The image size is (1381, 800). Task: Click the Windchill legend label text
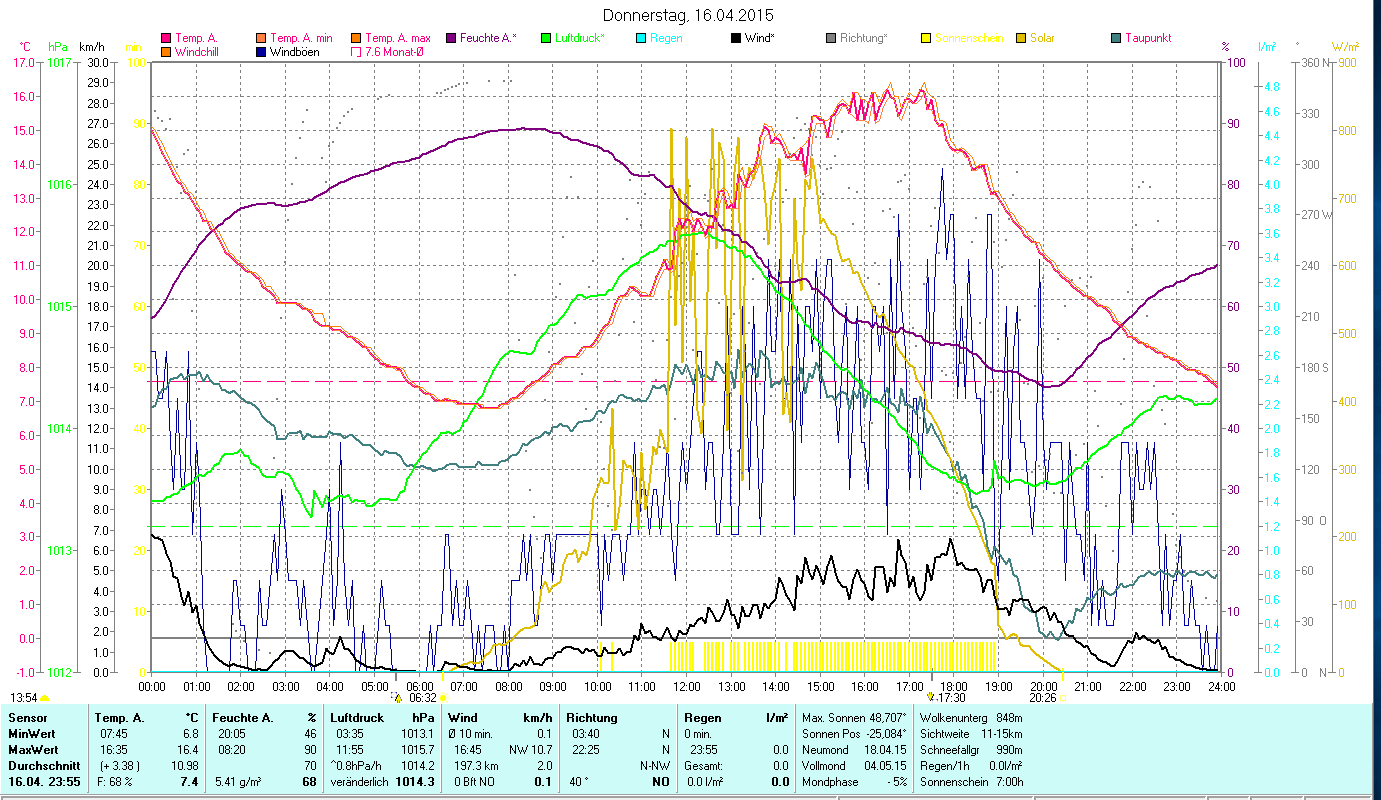pyautogui.click(x=198, y=51)
